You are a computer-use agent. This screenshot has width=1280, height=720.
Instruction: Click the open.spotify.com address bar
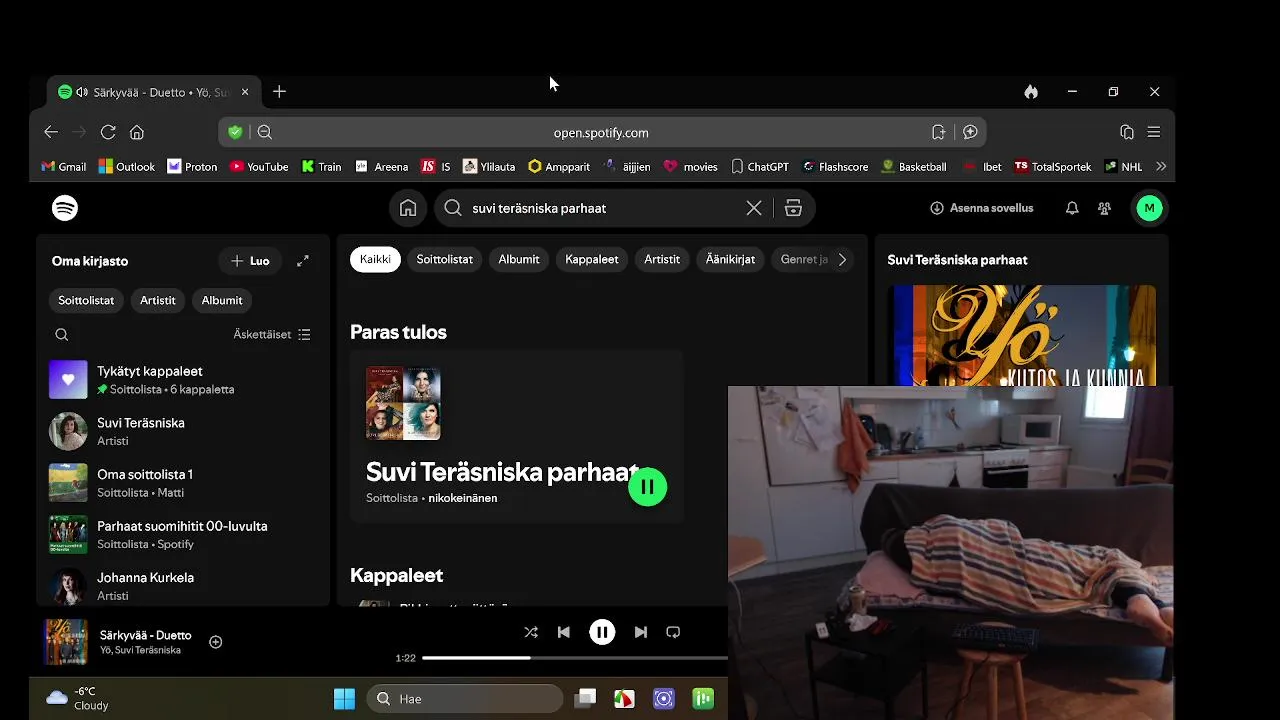601,132
